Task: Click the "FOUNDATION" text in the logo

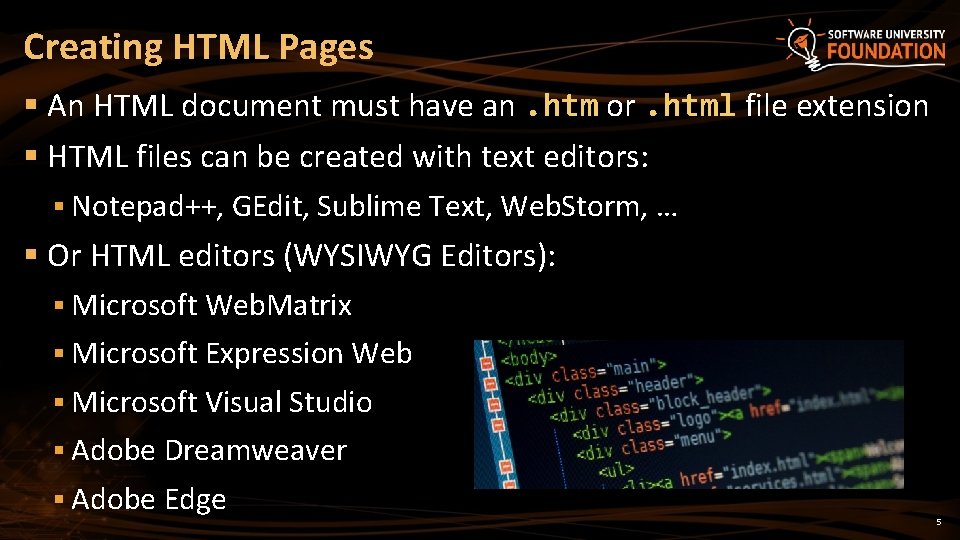Action: point(886,51)
